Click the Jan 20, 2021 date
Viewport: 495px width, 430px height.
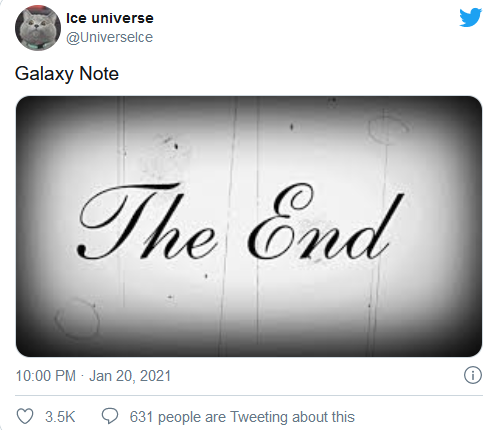coord(130,376)
